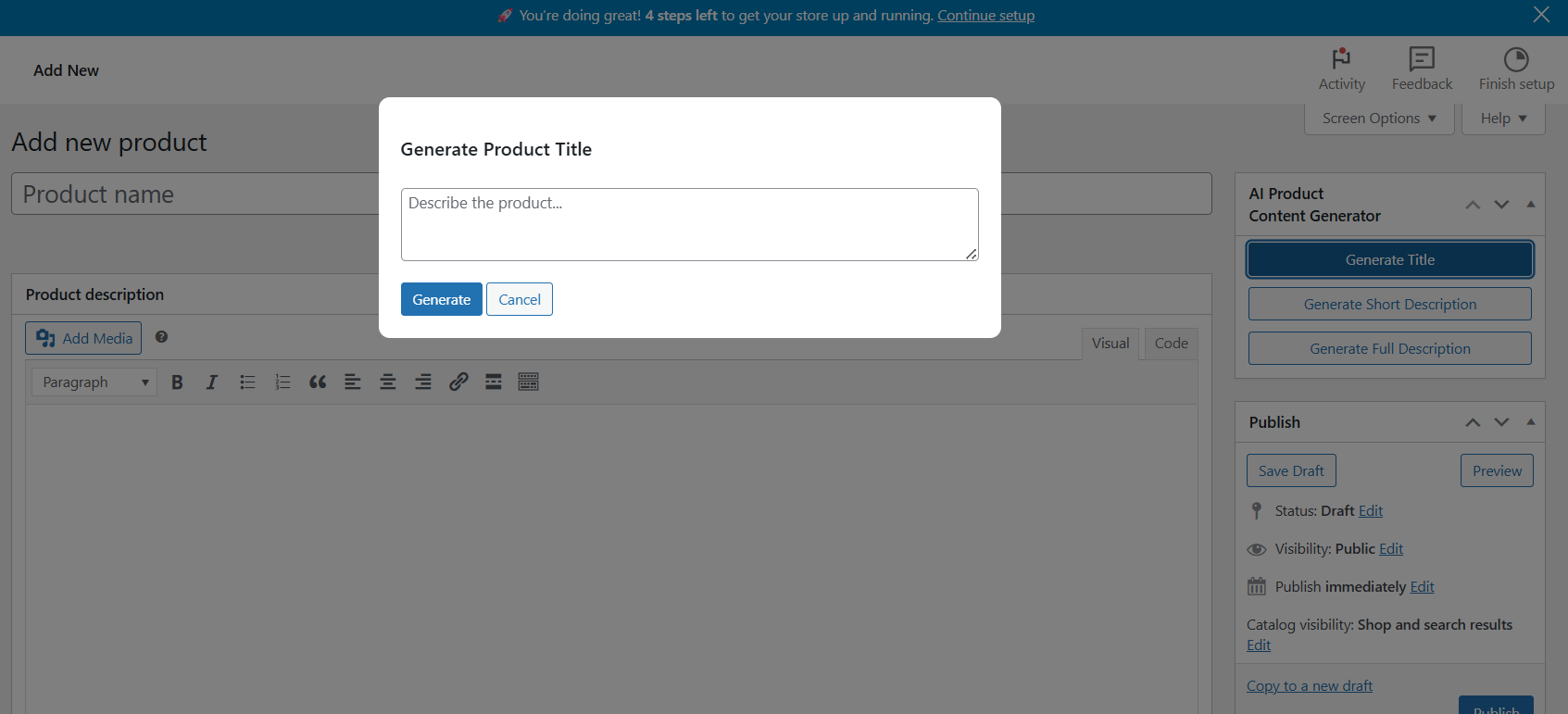This screenshot has width=1568, height=714.
Task: Collapse the AI Product Content Generator panel
Action: [1531, 205]
